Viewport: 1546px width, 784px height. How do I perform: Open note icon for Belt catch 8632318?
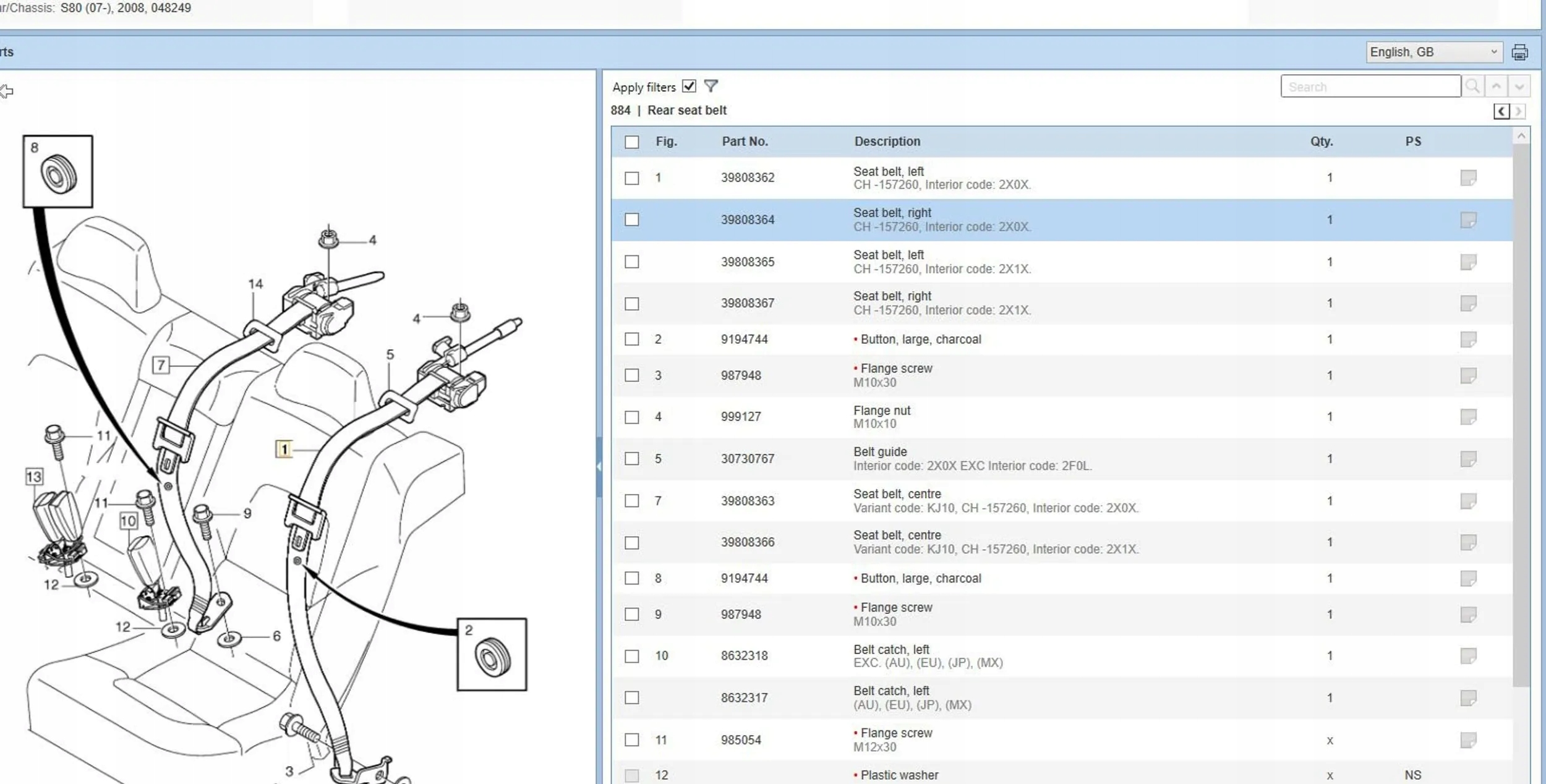[1468, 656]
